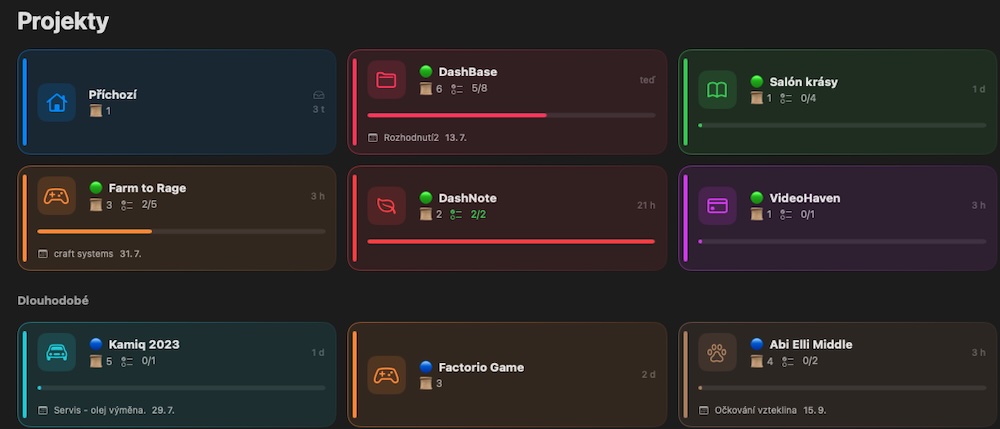Click the DashBase red folder icon
The image size is (1000, 429).
pyautogui.click(x=386, y=80)
